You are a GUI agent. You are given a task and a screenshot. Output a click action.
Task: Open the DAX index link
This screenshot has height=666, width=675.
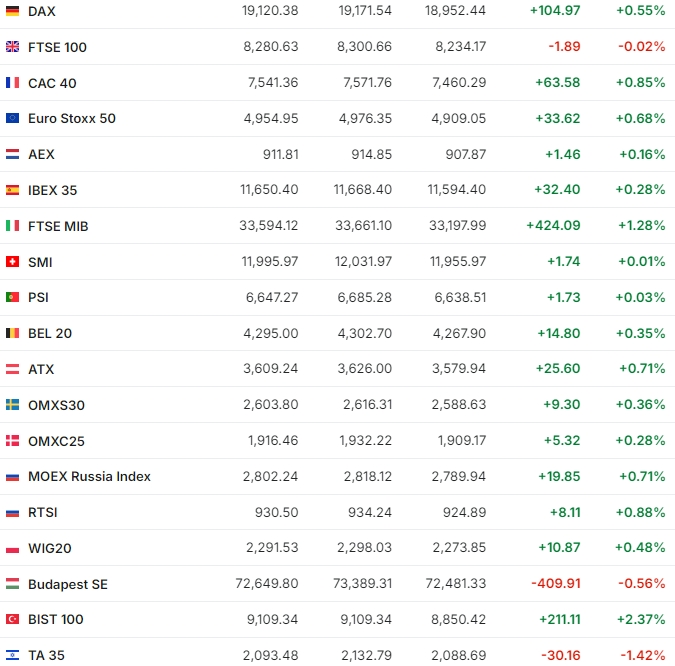(x=42, y=11)
